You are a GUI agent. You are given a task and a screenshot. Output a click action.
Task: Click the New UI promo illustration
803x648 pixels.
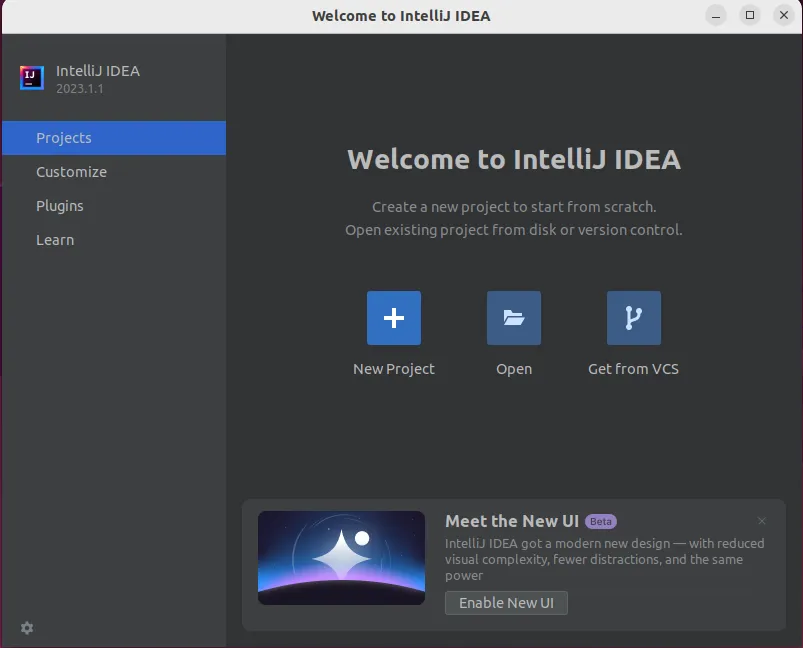click(342, 558)
